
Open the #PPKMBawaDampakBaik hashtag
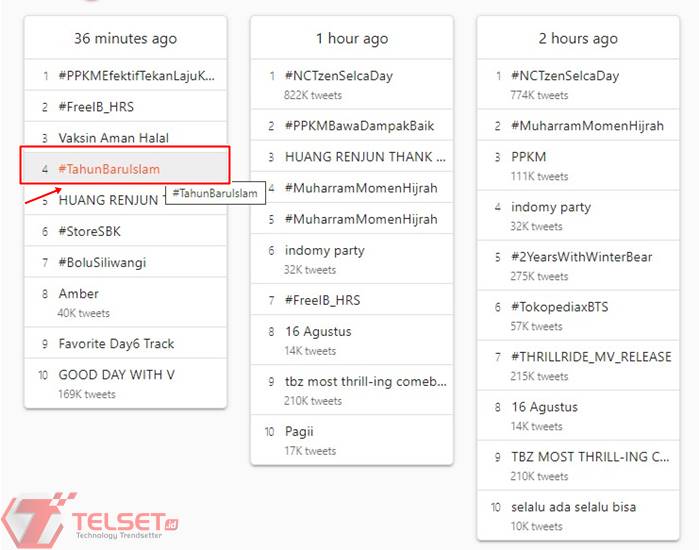click(x=359, y=126)
